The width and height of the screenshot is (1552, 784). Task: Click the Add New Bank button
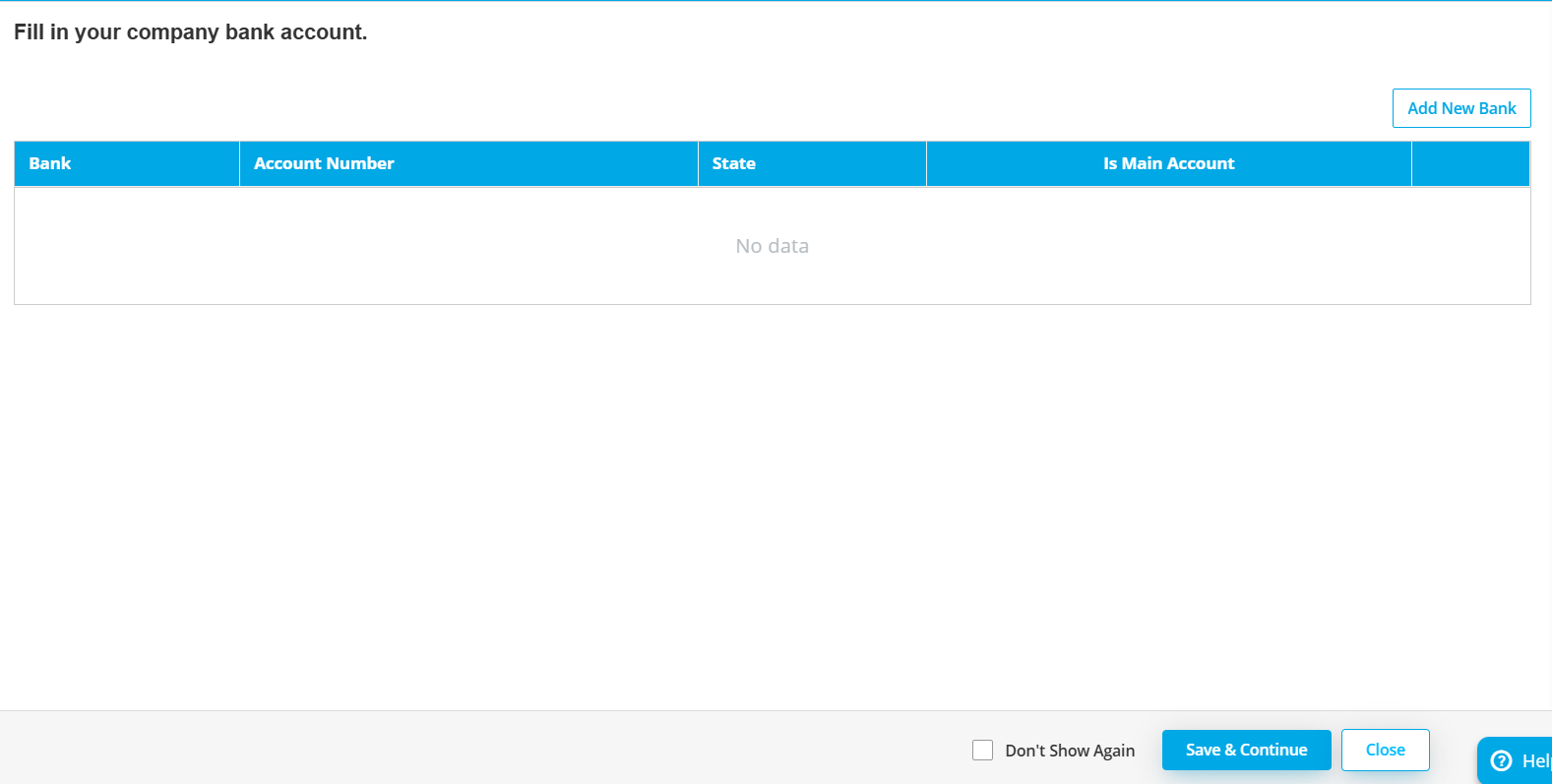coord(1460,108)
